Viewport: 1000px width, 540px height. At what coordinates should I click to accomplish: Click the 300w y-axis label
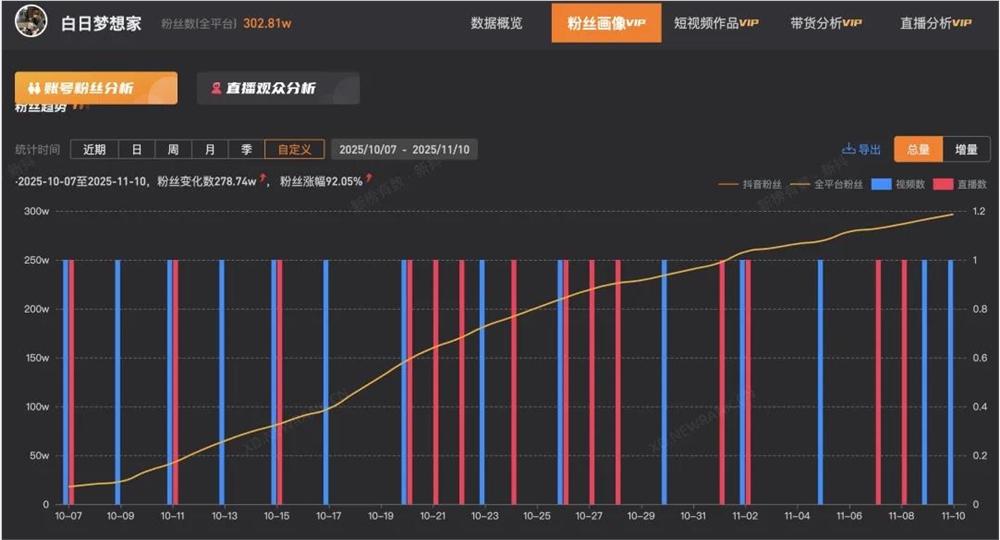pyautogui.click(x=36, y=211)
